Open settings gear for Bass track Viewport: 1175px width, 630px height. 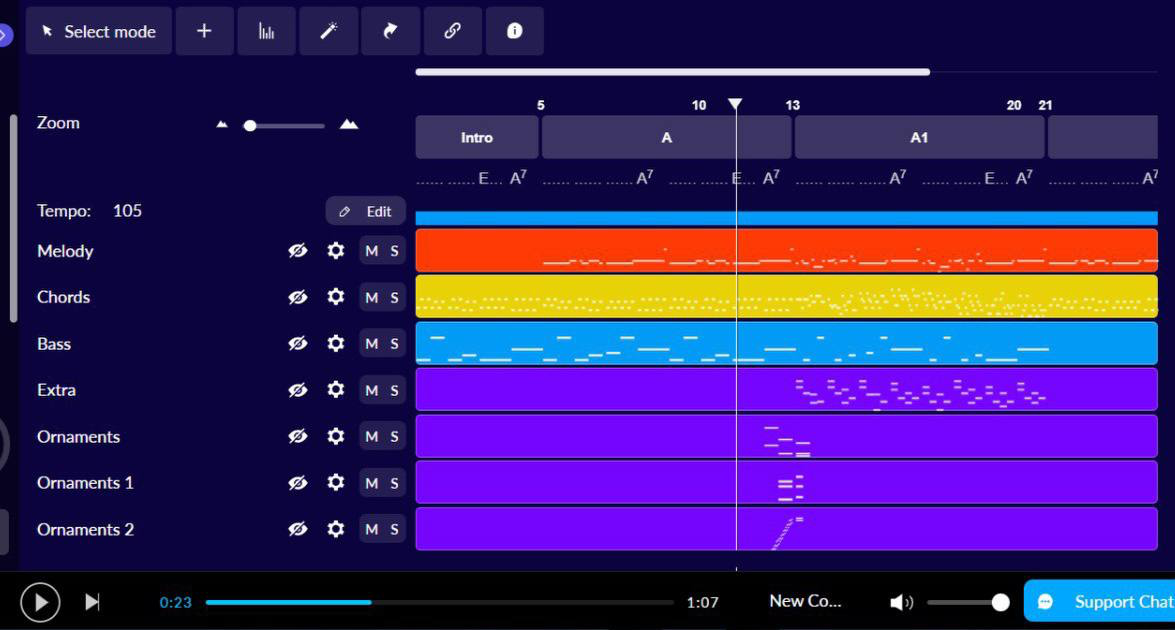click(x=336, y=343)
